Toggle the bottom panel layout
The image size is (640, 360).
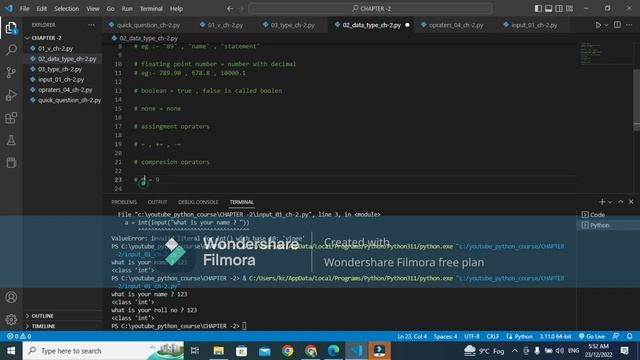click(549, 9)
